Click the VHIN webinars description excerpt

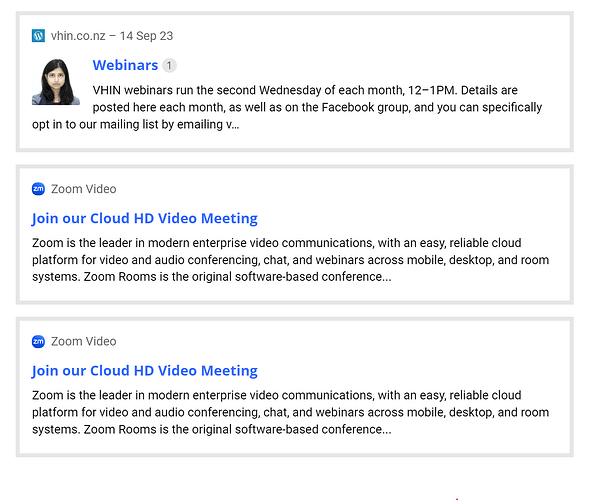click(x=287, y=107)
